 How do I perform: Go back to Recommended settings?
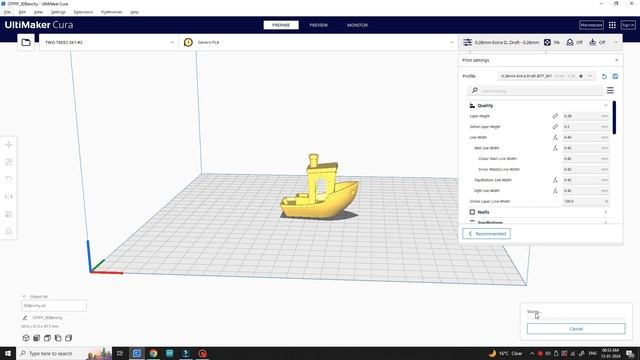(487, 234)
